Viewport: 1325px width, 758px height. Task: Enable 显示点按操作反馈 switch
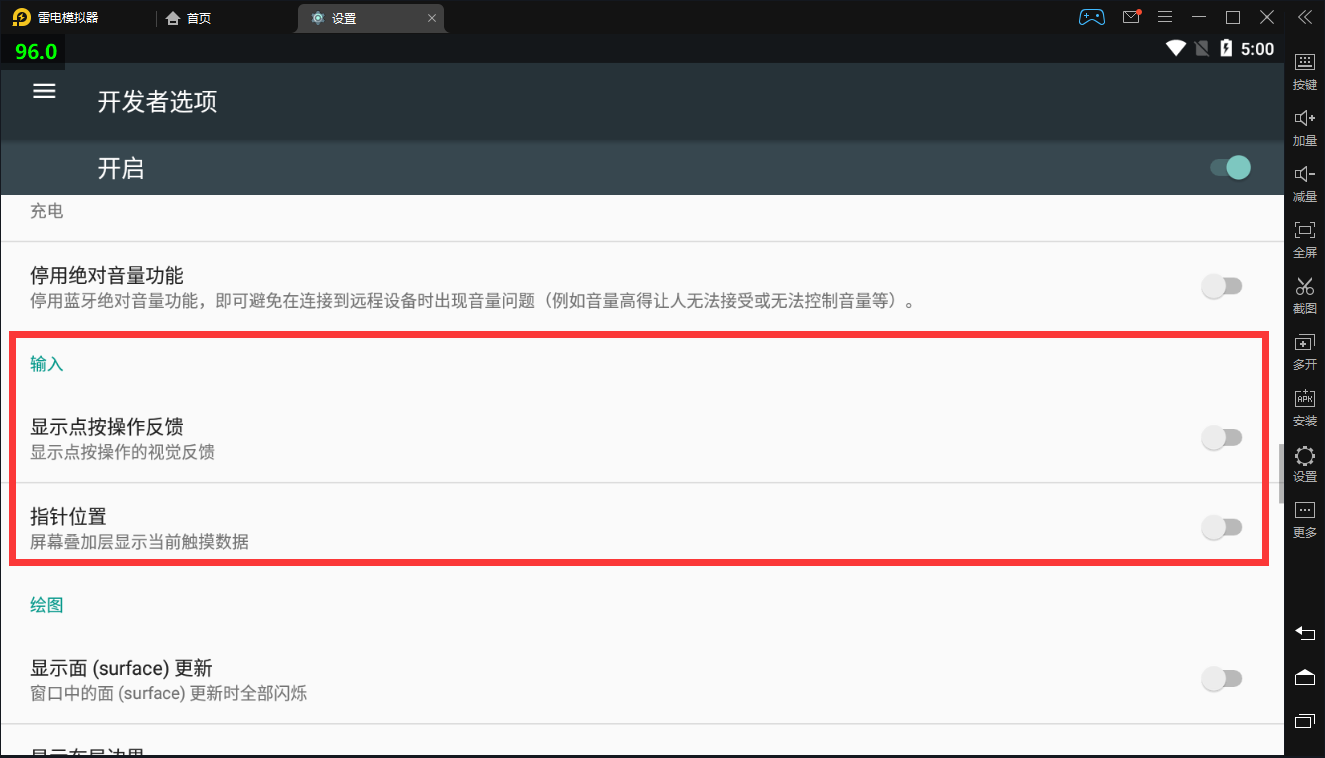point(1221,437)
